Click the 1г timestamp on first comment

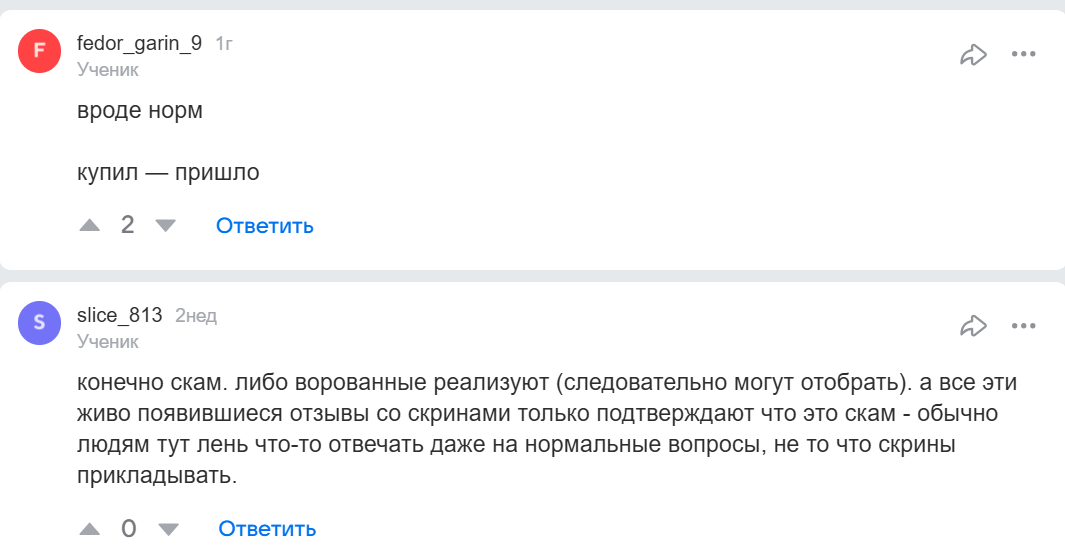click(x=224, y=44)
